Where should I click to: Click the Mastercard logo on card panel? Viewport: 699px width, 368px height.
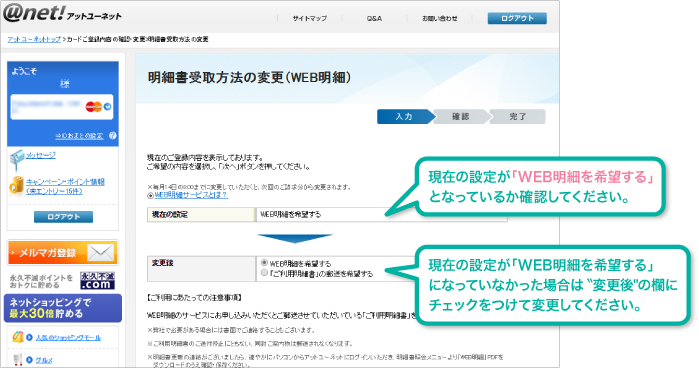point(94,107)
